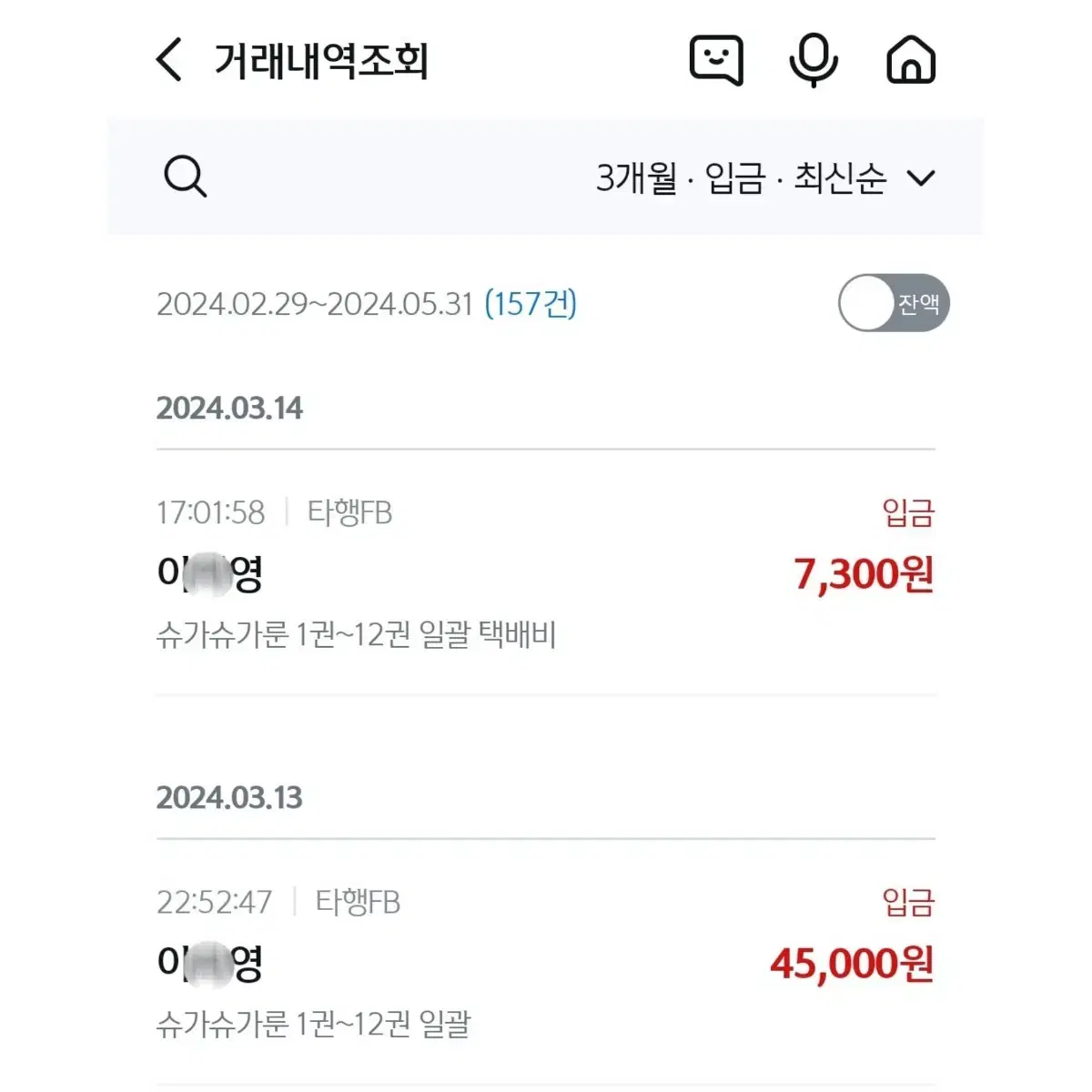
Task: Open the 3개월 · 입금 · 최신순 filter
Action: coord(764,177)
